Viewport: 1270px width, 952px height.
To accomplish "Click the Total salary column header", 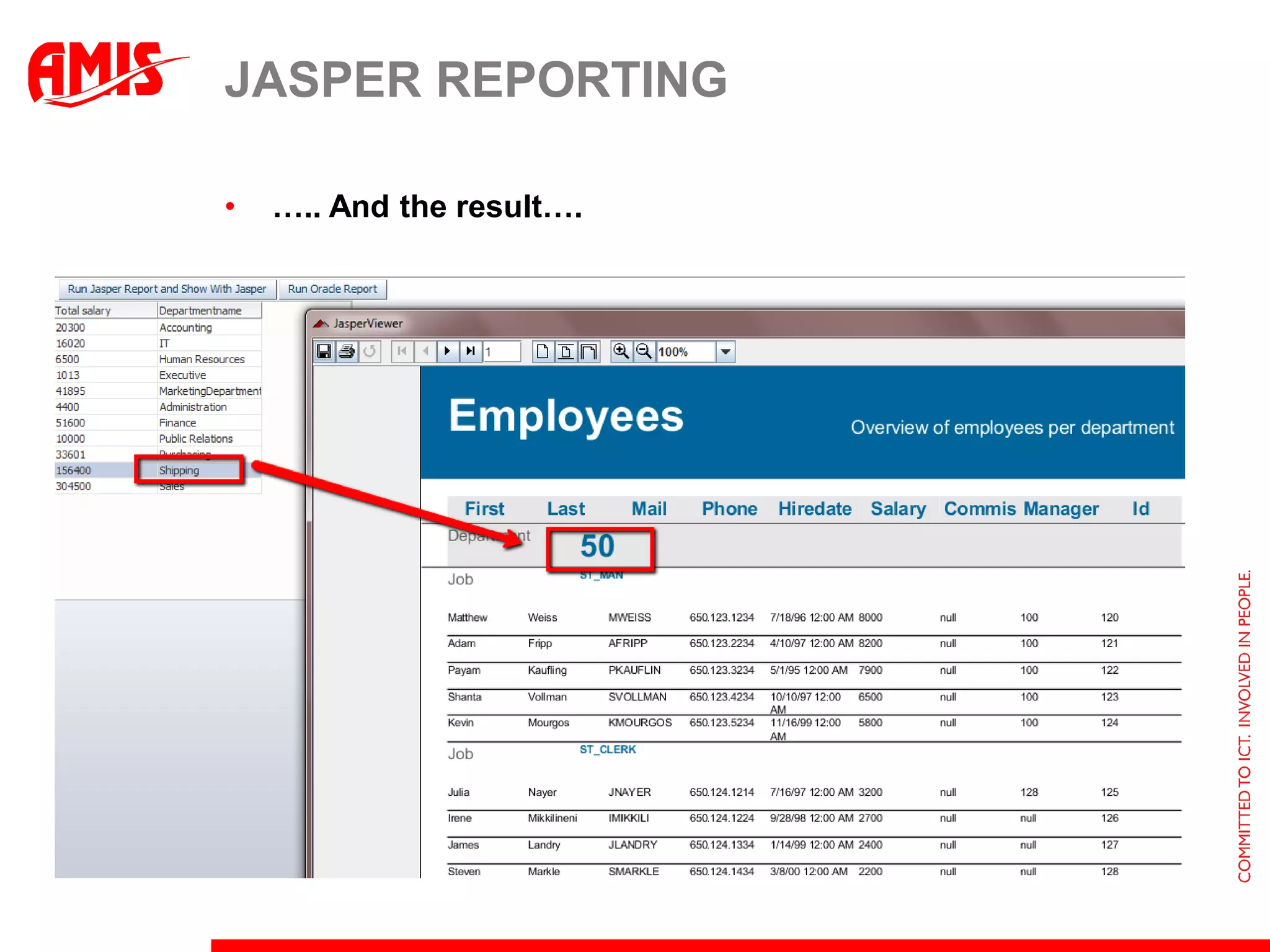I will 105,311.
